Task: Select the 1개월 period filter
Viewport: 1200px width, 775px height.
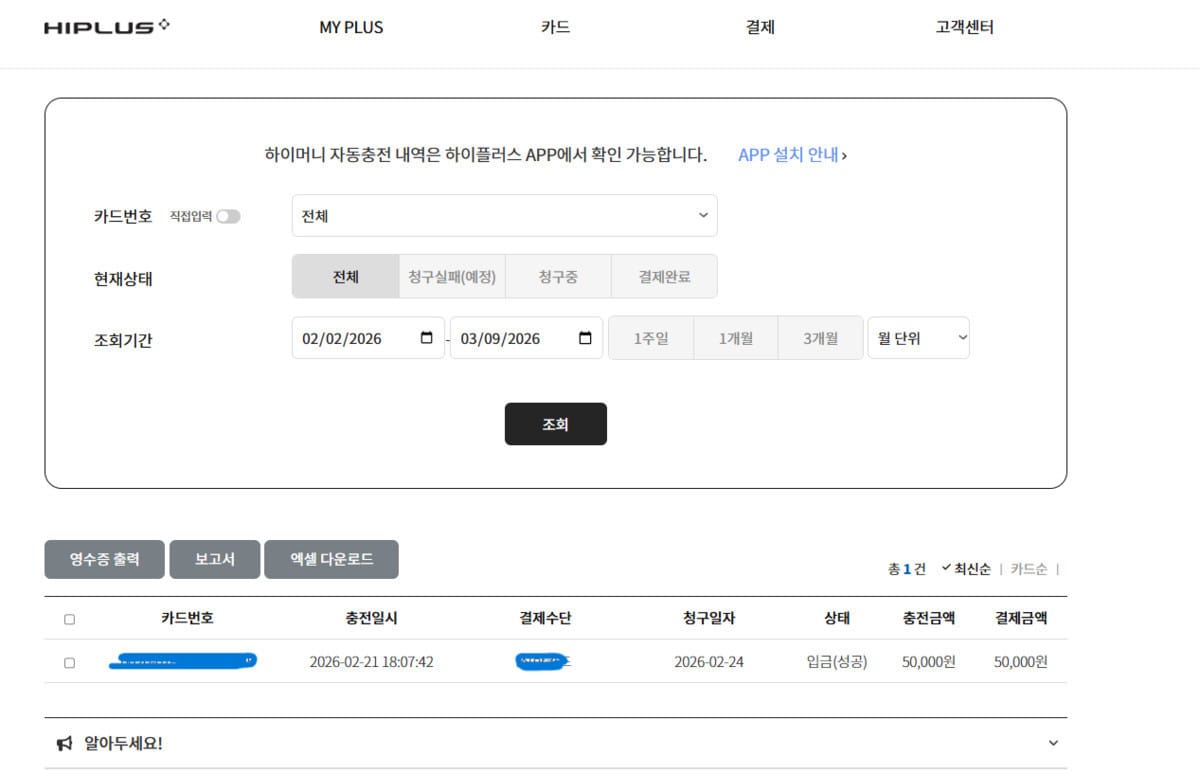Action: (x=735, y=337)
